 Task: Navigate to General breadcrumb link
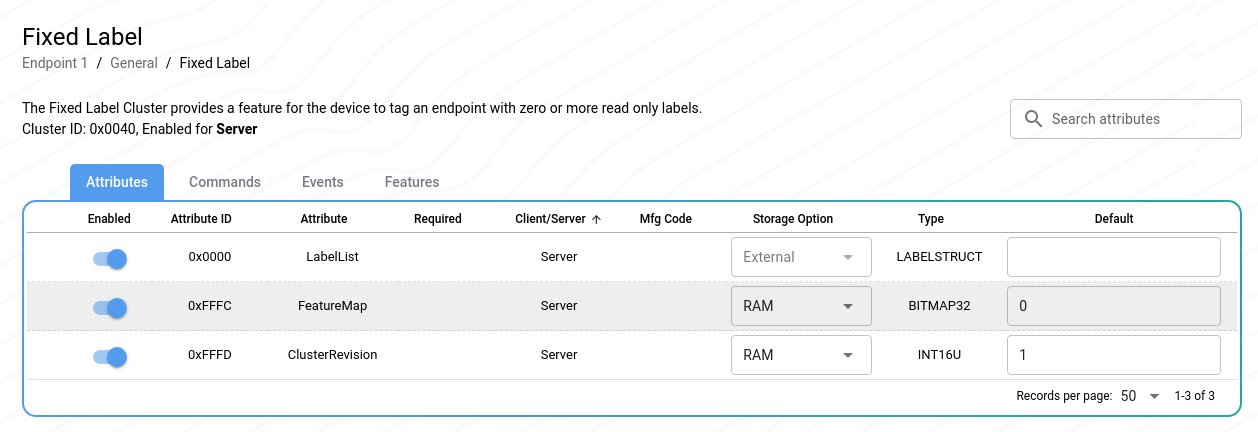tap(134, 63)
